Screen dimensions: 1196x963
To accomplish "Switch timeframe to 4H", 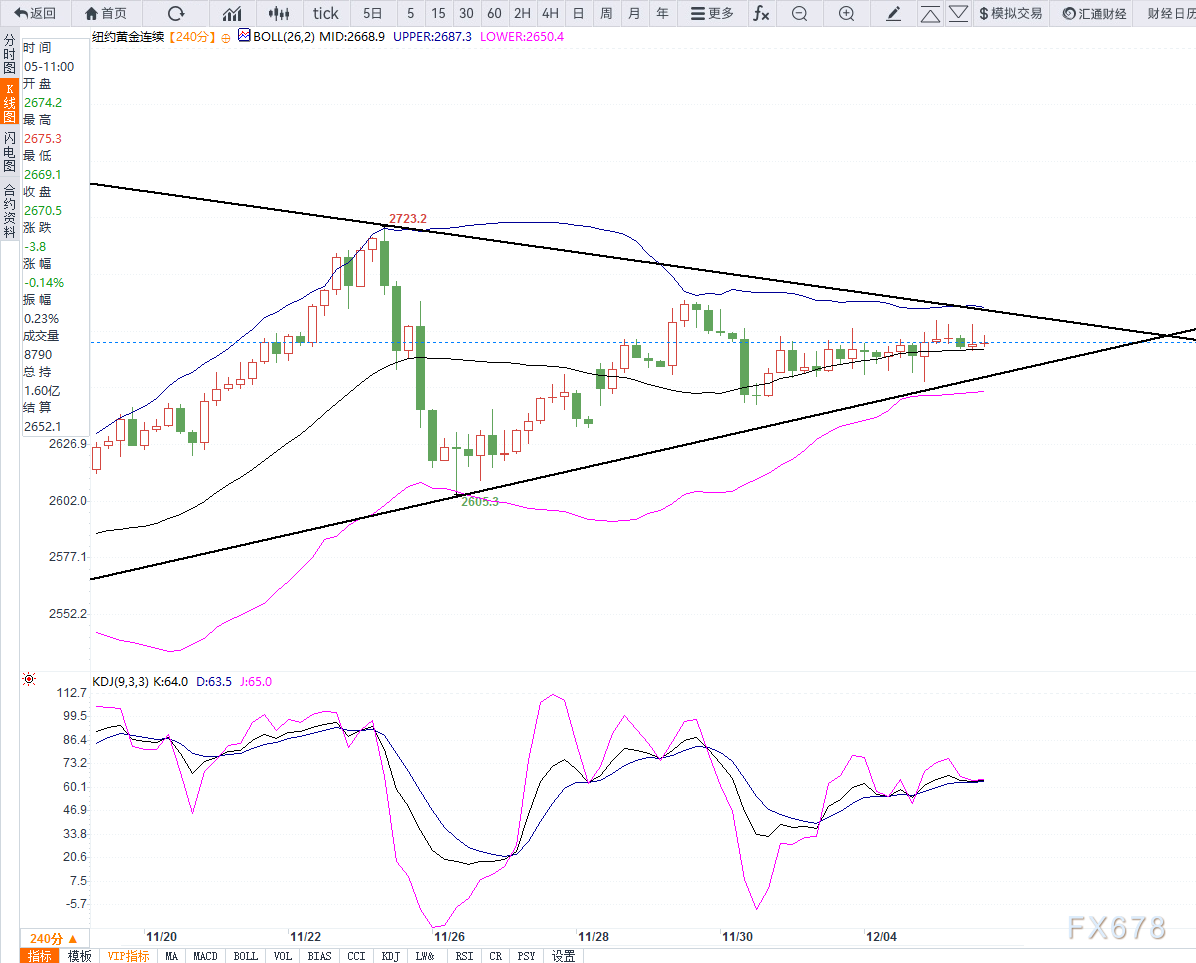I will (x=550, y=13).
